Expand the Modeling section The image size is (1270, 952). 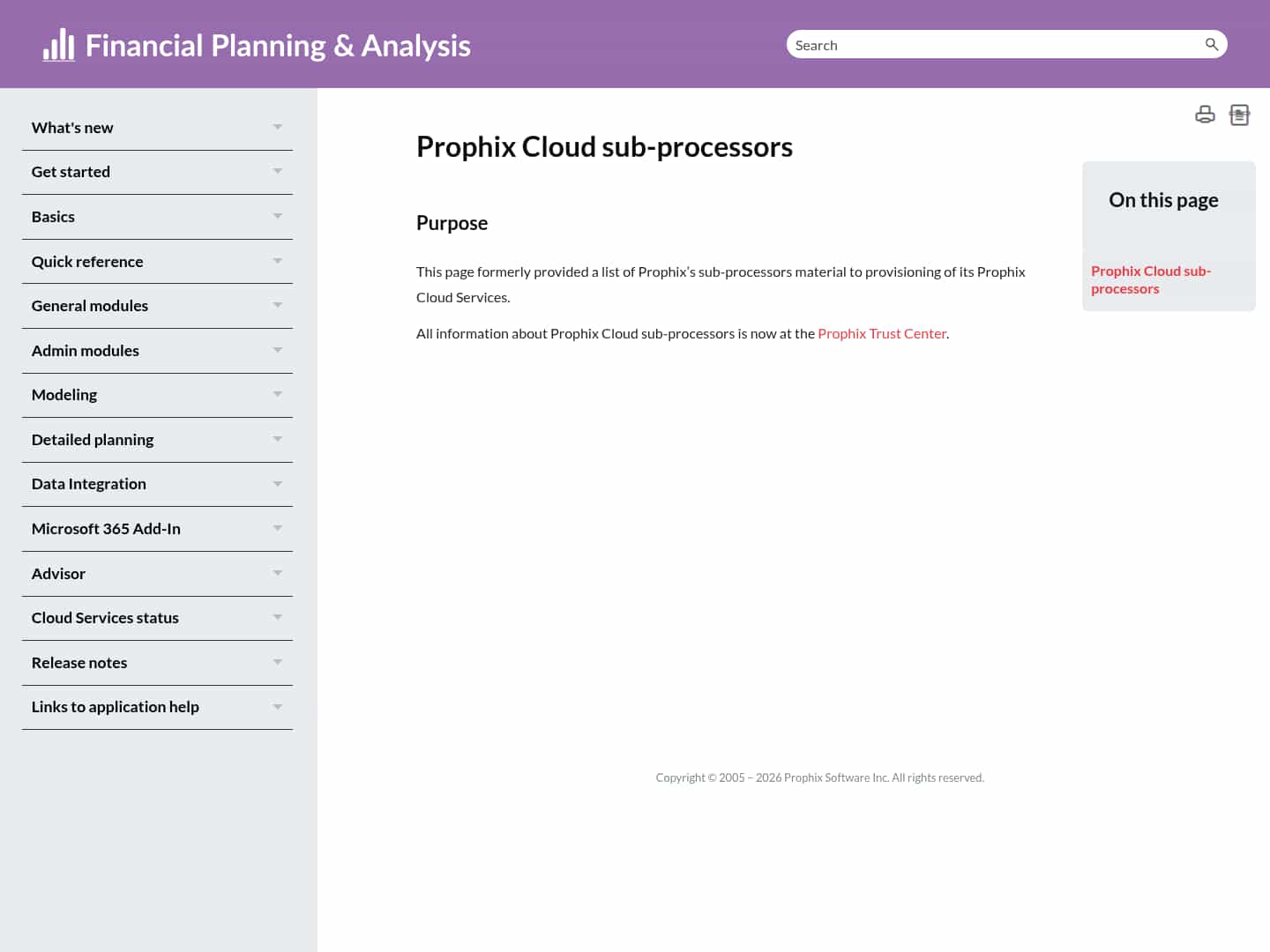point(277,394)
